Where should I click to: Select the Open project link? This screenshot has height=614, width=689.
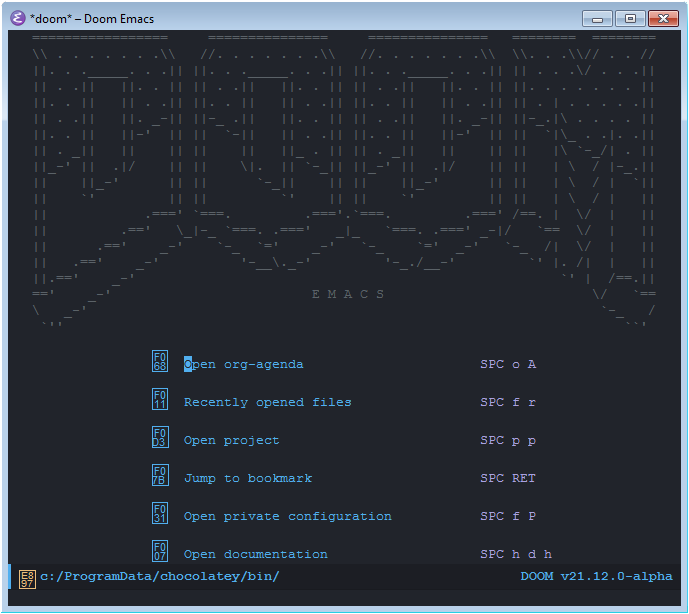pos(232,440)
